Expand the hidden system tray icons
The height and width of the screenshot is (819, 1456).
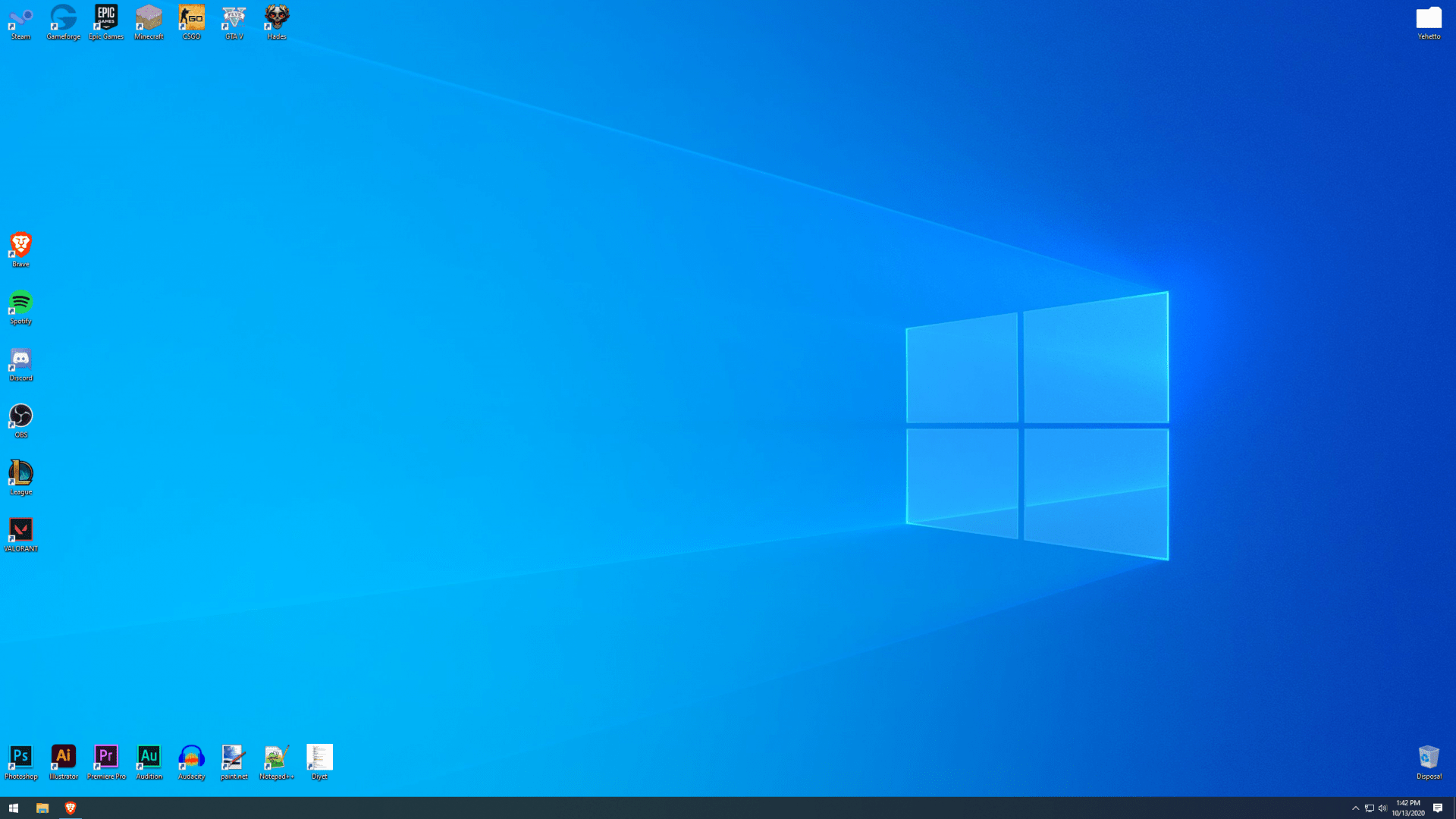[x=1356, y=808]
